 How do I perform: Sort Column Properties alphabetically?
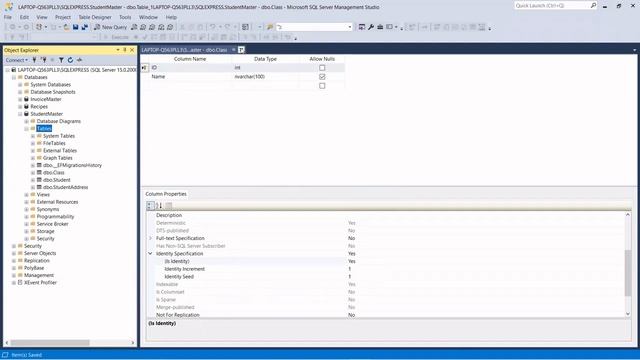(159, 205)
